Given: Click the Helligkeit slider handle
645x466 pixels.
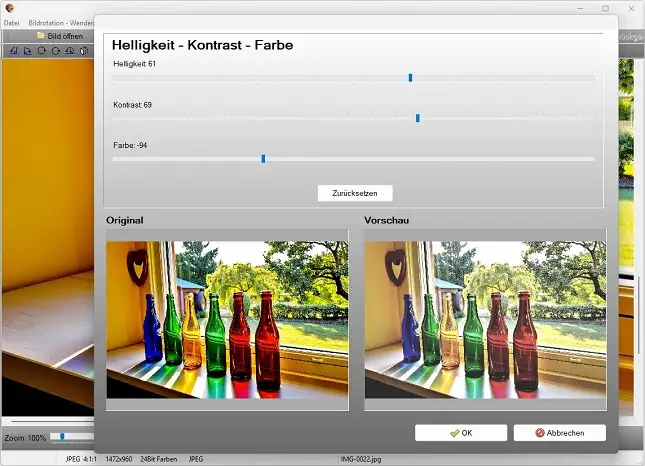Looking at the screenshot, I should click(410, 77).
